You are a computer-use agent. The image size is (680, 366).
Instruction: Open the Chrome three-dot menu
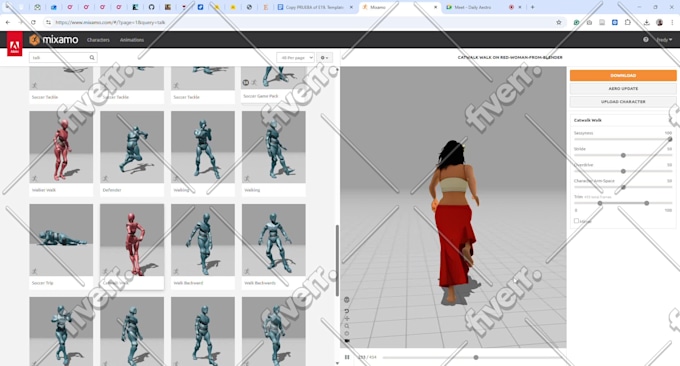[672, 22]
